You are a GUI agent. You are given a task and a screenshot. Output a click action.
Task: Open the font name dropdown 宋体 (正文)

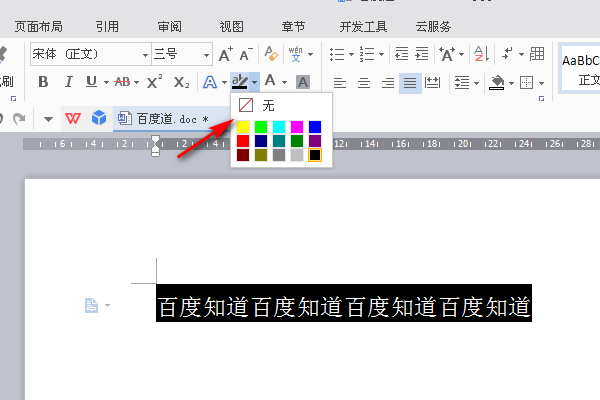(90, 54)
